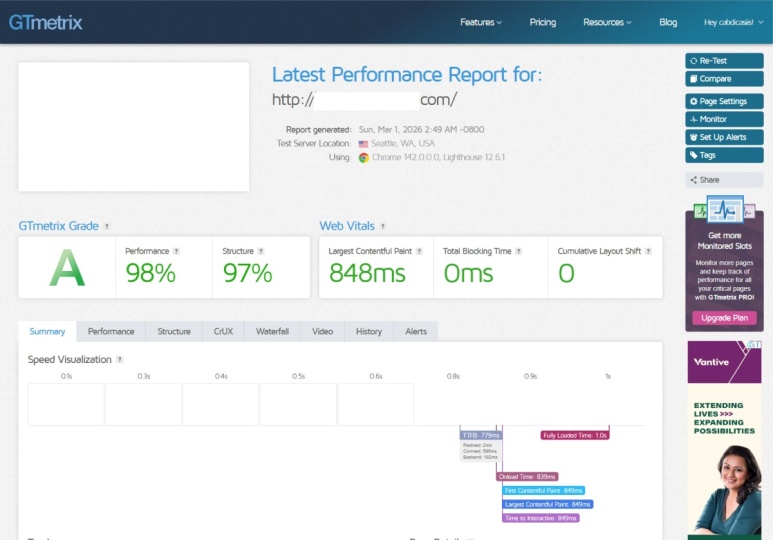Open help icon beside Structure score

261,251
